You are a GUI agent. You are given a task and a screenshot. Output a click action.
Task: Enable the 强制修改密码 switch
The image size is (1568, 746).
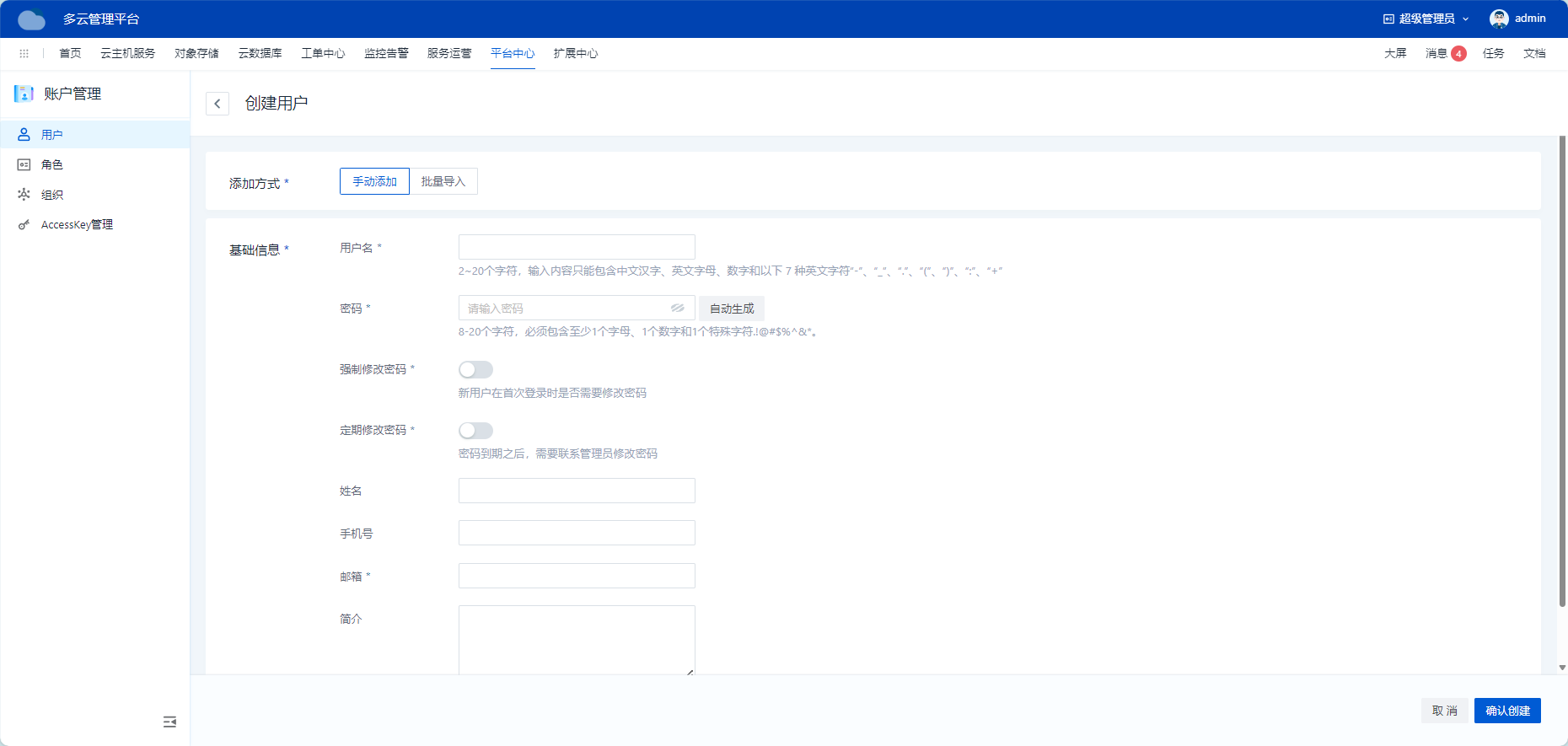475,370
